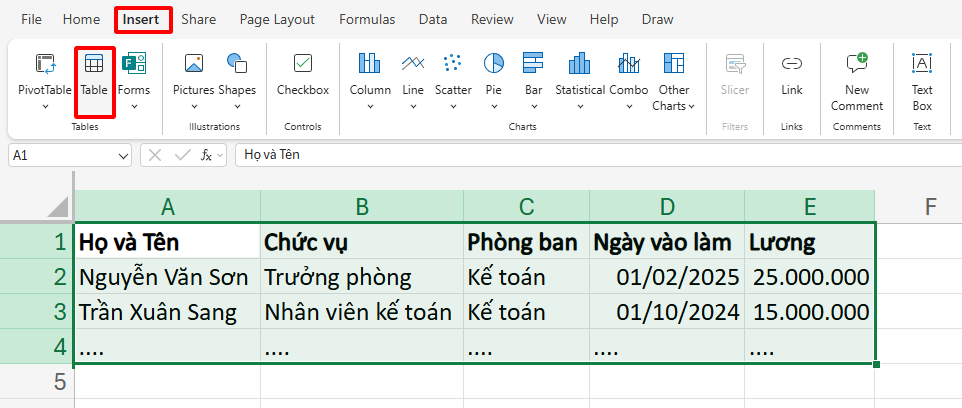Click the Pictures icon
The image size is (962, 408).
coord(194,64)
